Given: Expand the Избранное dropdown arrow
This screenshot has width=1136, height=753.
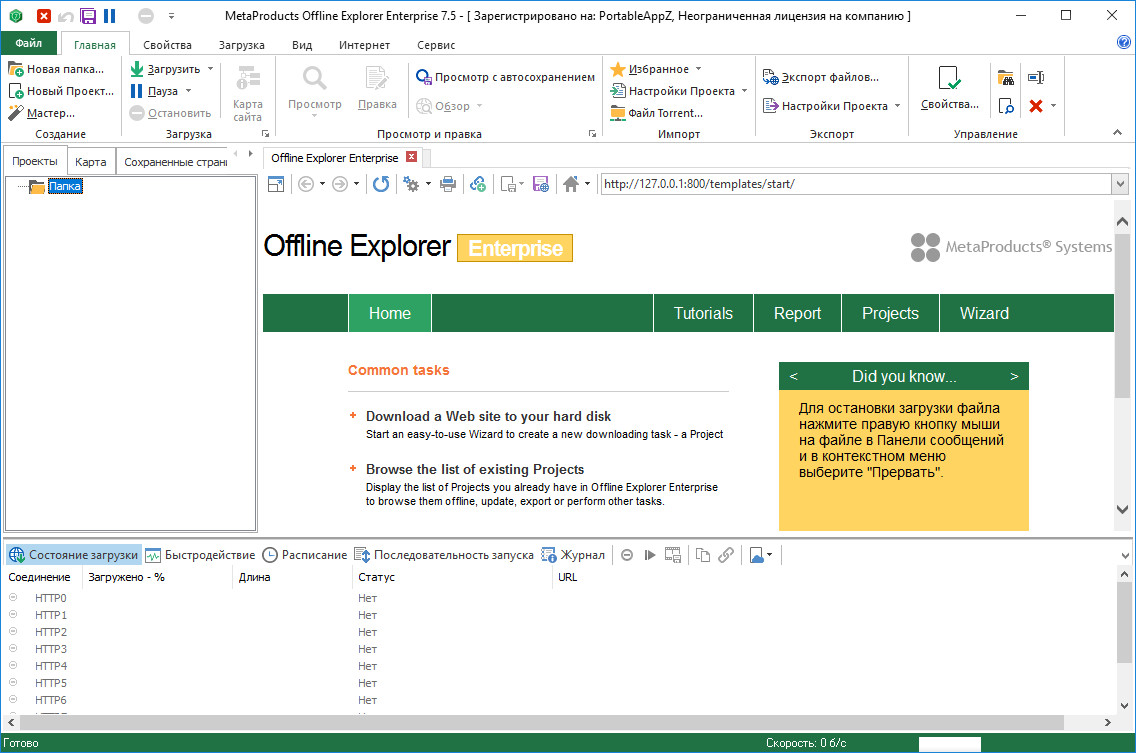Looking at the screenshot, I should tap(698, 69).
